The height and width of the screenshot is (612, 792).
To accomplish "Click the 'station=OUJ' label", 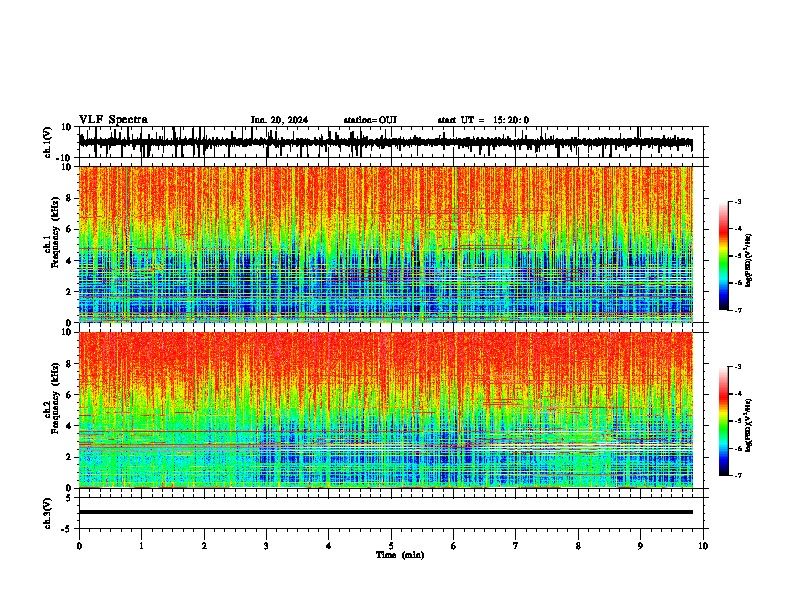I will (x=370, y=120).
